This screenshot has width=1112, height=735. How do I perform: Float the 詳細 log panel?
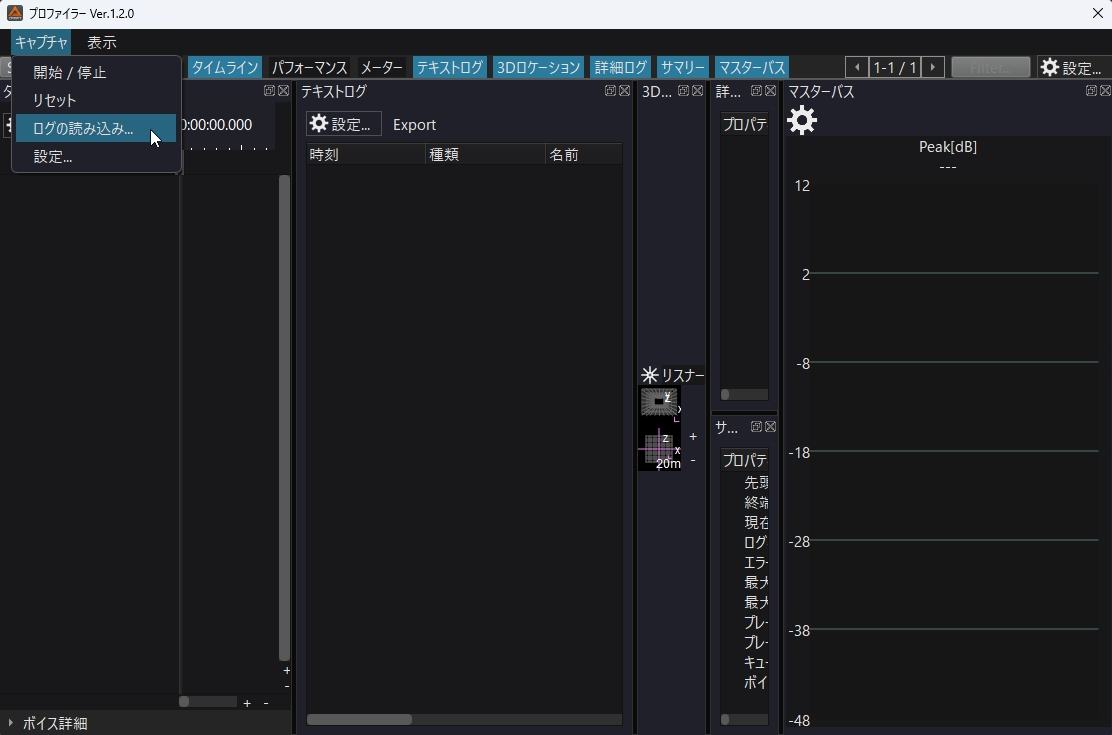[757, 91]
